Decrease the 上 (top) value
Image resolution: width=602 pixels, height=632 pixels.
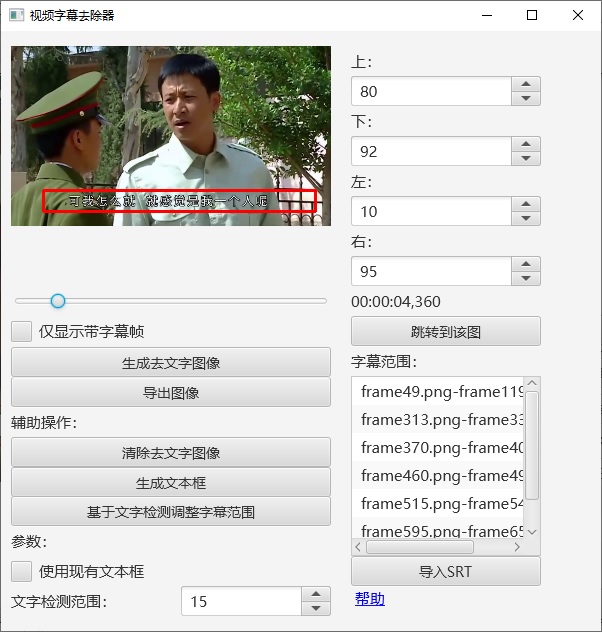(x=526, y=98)
